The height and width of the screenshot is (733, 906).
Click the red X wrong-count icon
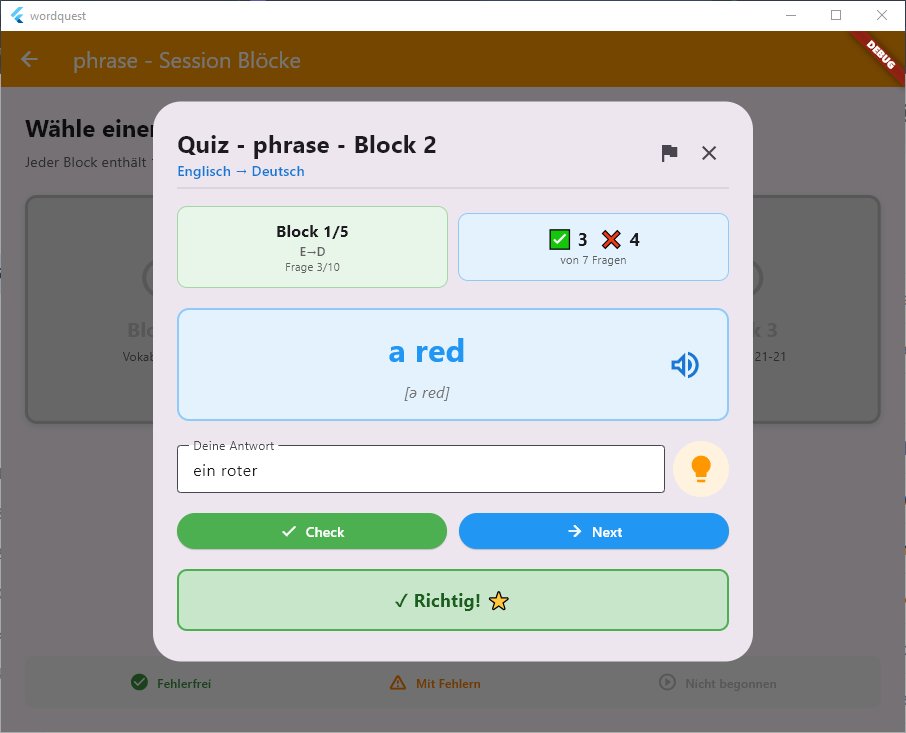click(611, 239)
